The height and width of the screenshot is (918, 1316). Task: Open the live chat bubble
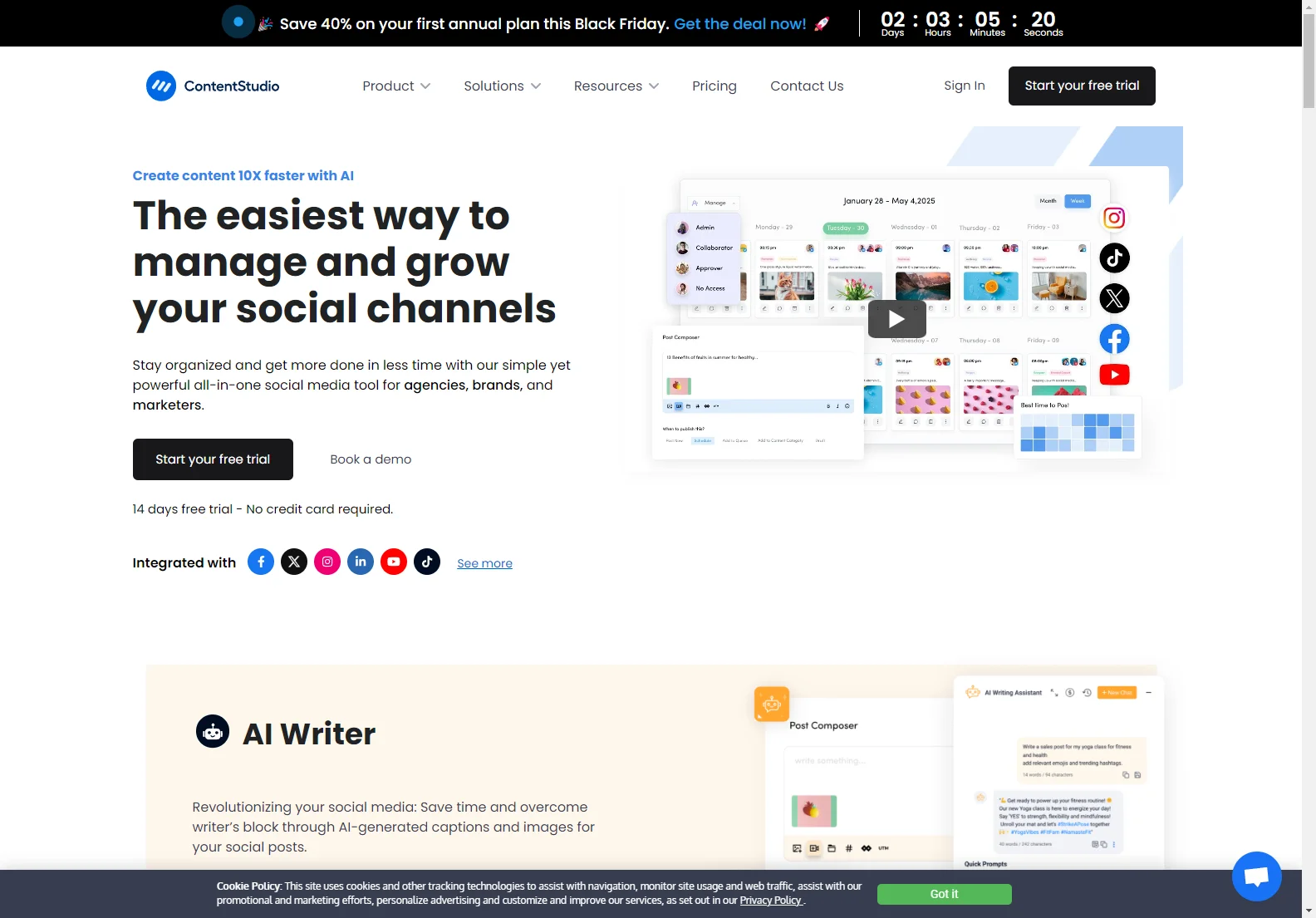coord(1256,876)
